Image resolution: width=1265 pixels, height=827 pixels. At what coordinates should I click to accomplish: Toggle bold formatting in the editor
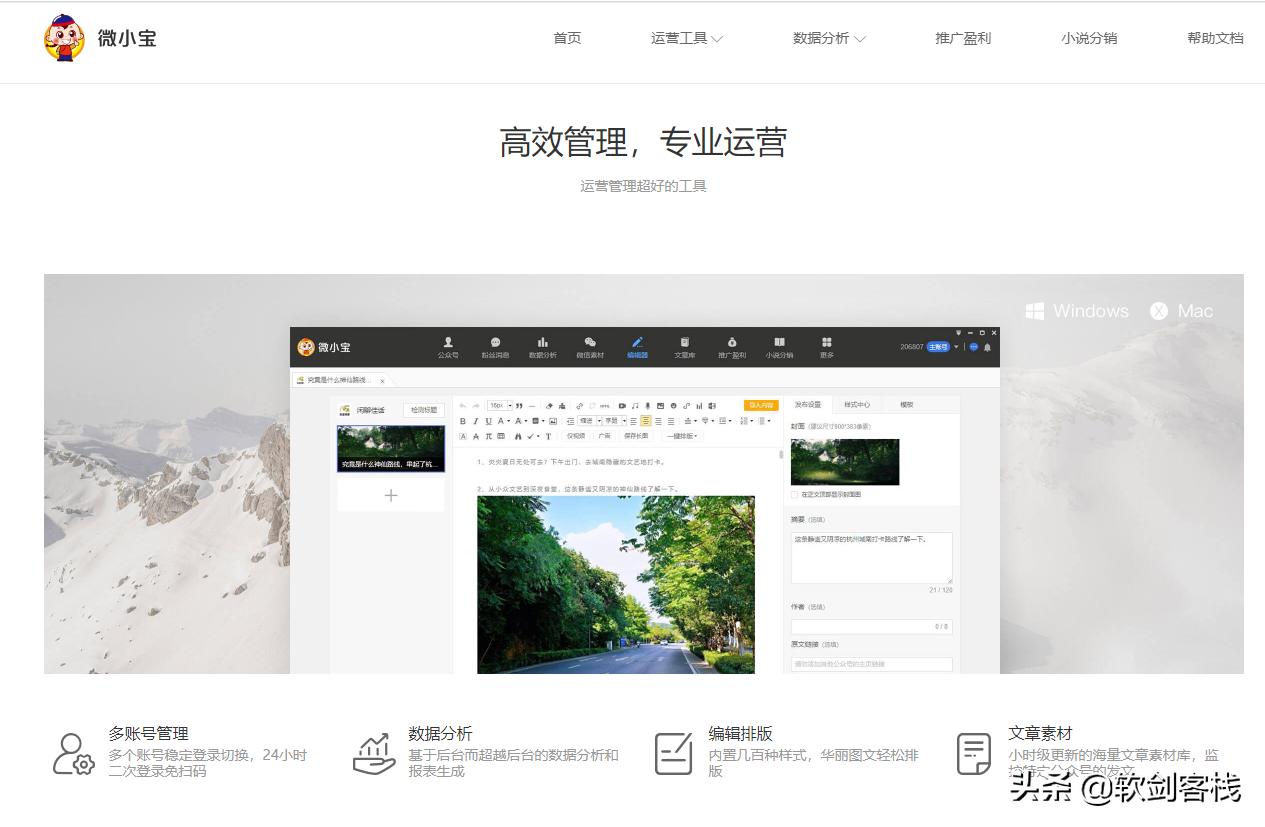pyautogui.click(x=463, y=421)
